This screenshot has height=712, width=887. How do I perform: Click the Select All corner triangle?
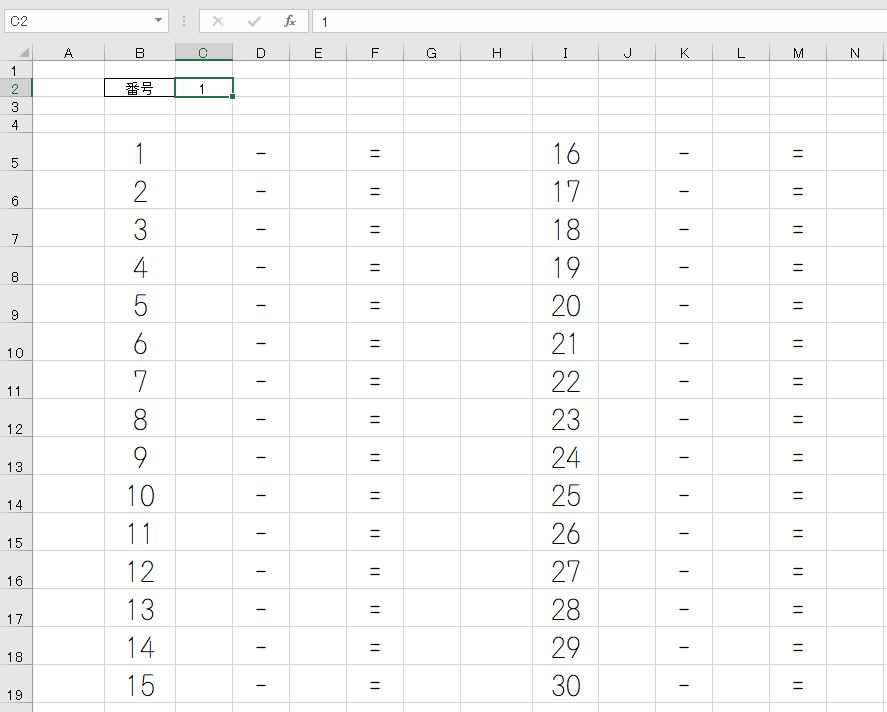[x=24, y=53]
